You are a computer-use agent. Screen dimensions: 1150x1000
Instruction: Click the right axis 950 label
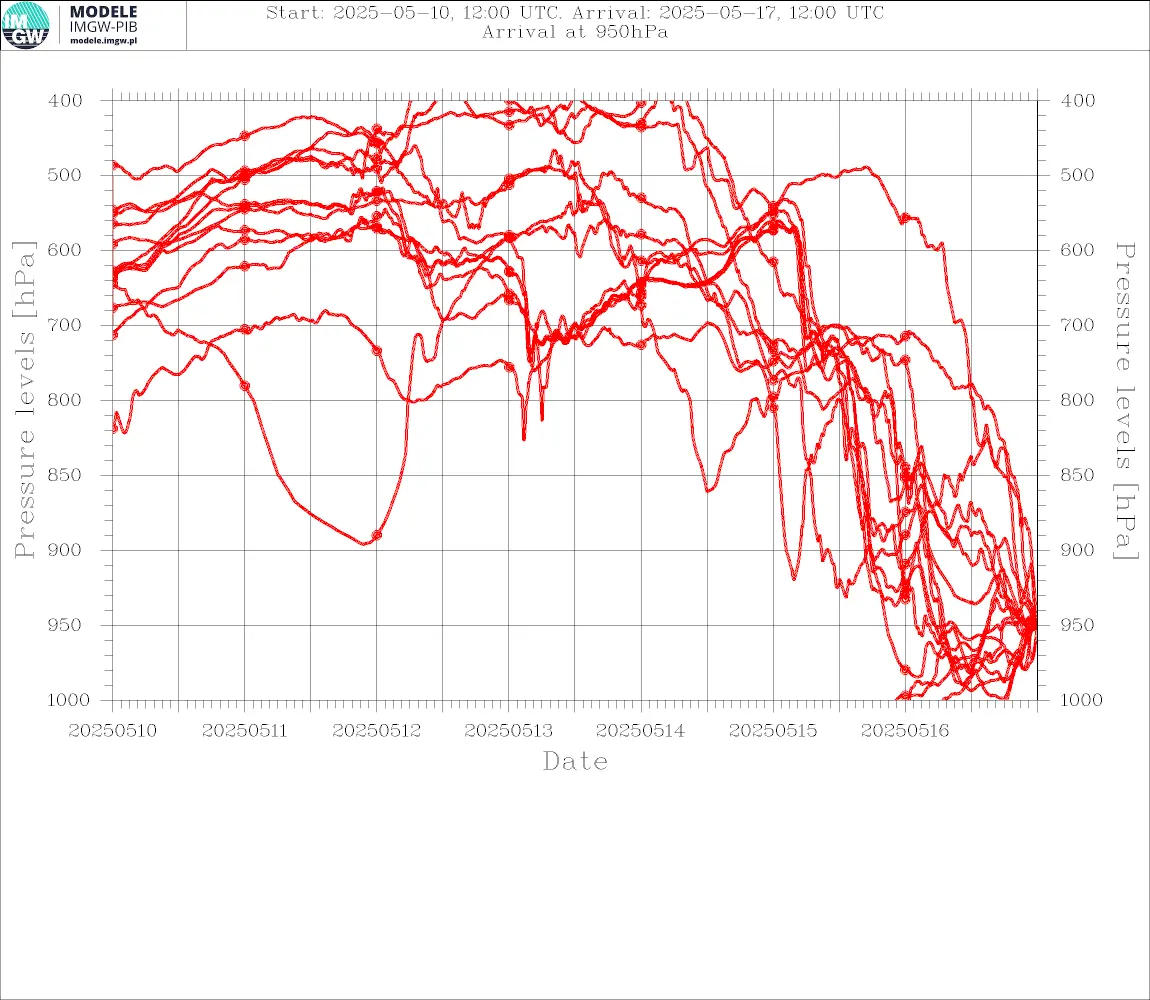1077,625
